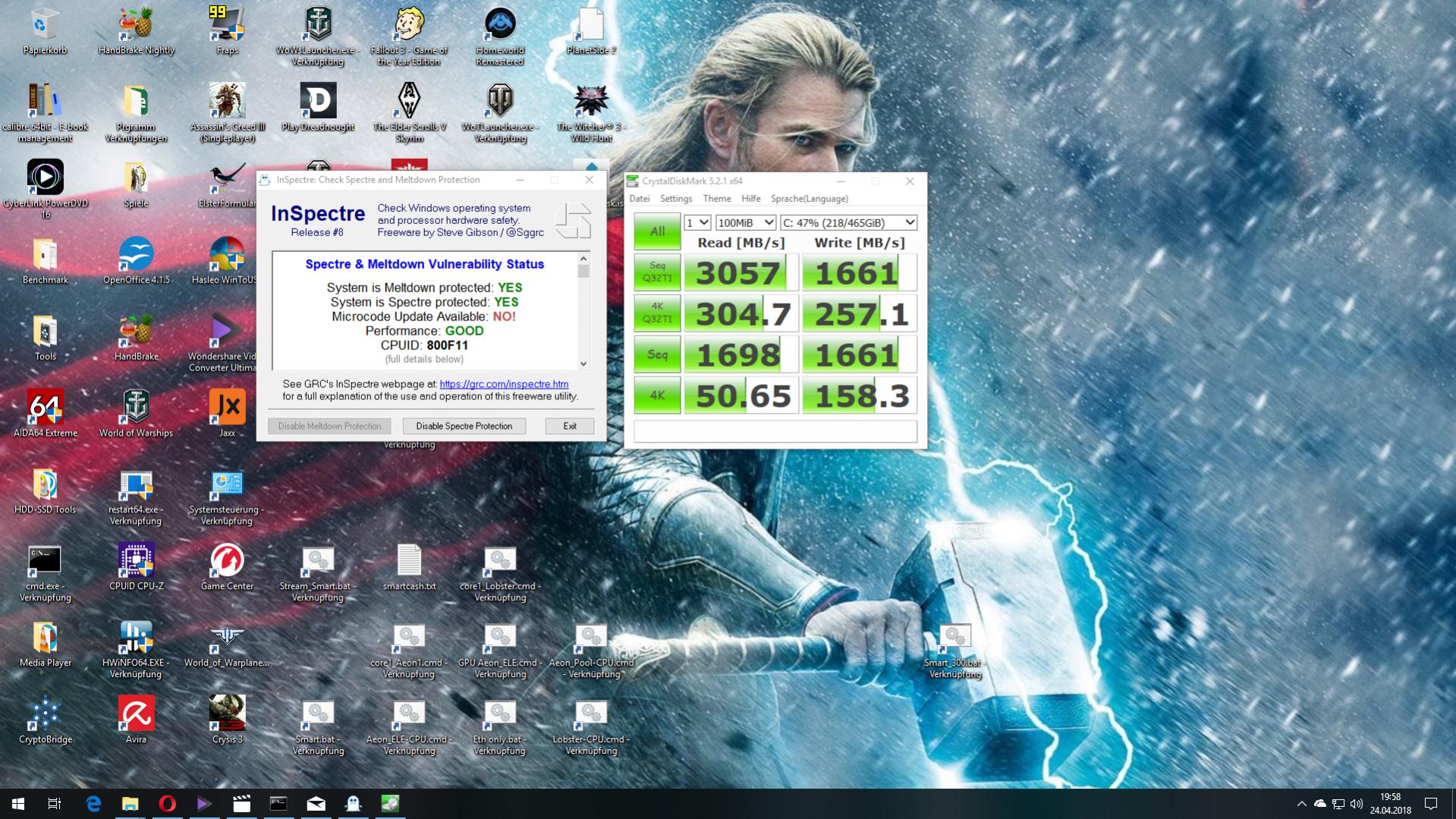Screen dimensions: 1456x819
Task: Open the Action Center notification icon
Action: (1431, 804)
